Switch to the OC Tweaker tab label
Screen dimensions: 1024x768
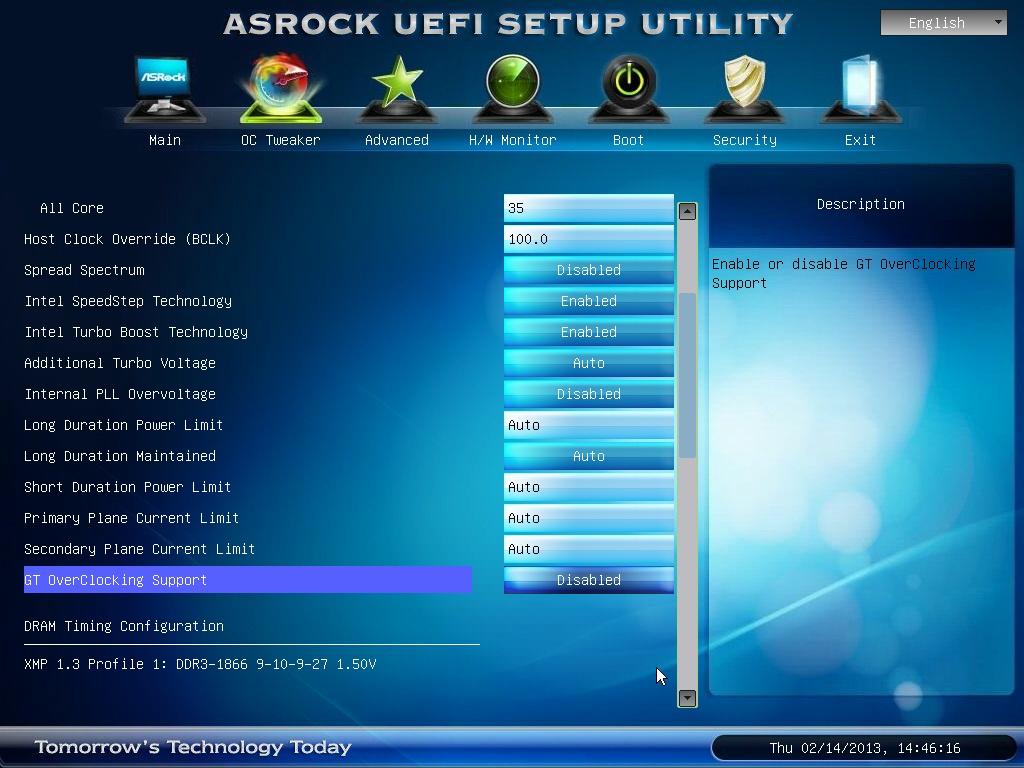pos(281,140)
